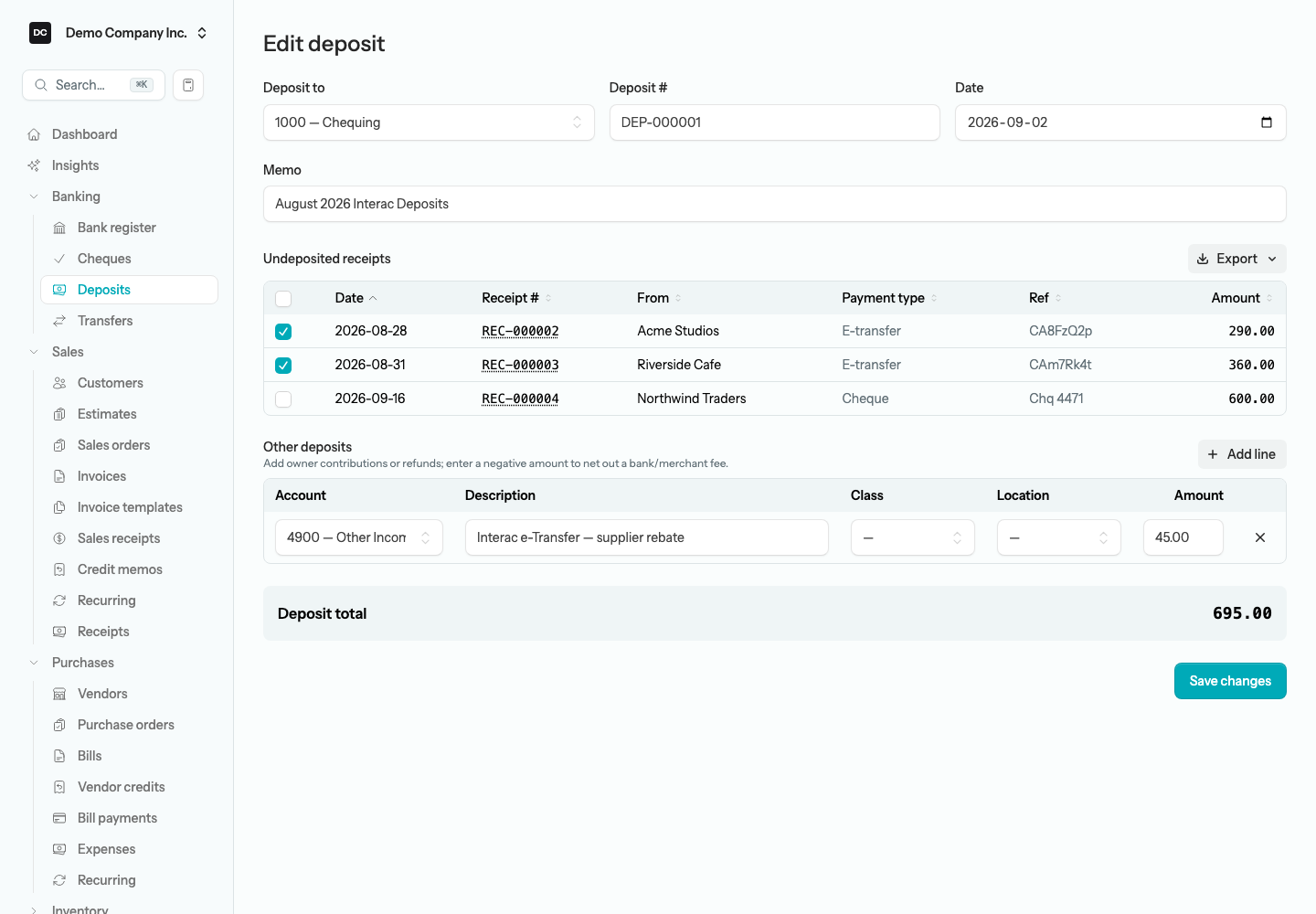Click Save changes button
The width and height of the screenshot is (1316, 914).
coord(1230,681)
